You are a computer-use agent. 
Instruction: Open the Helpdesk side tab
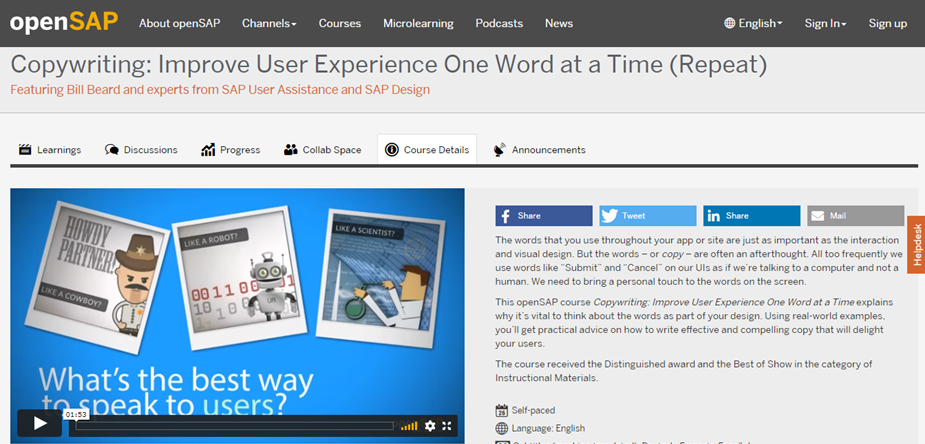click(916, 244)
